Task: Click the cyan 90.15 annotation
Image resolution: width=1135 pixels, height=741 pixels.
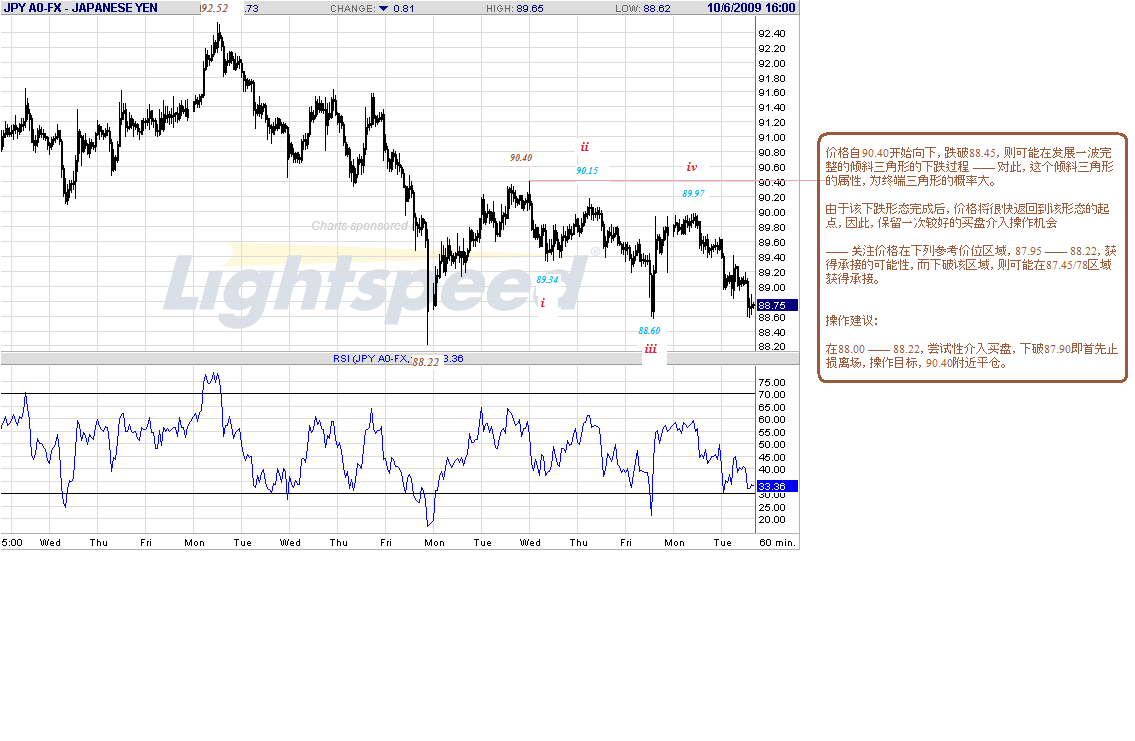Action: click(x=587, y=171)
